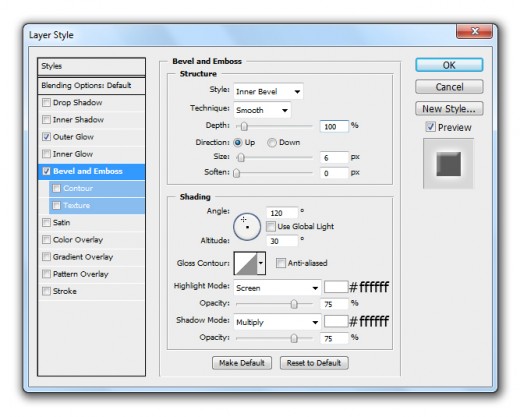The width and height of the screenshot is (520, 417).
Task: Uncheck the Outer Glow effect
Action: (x=47, y=137)
